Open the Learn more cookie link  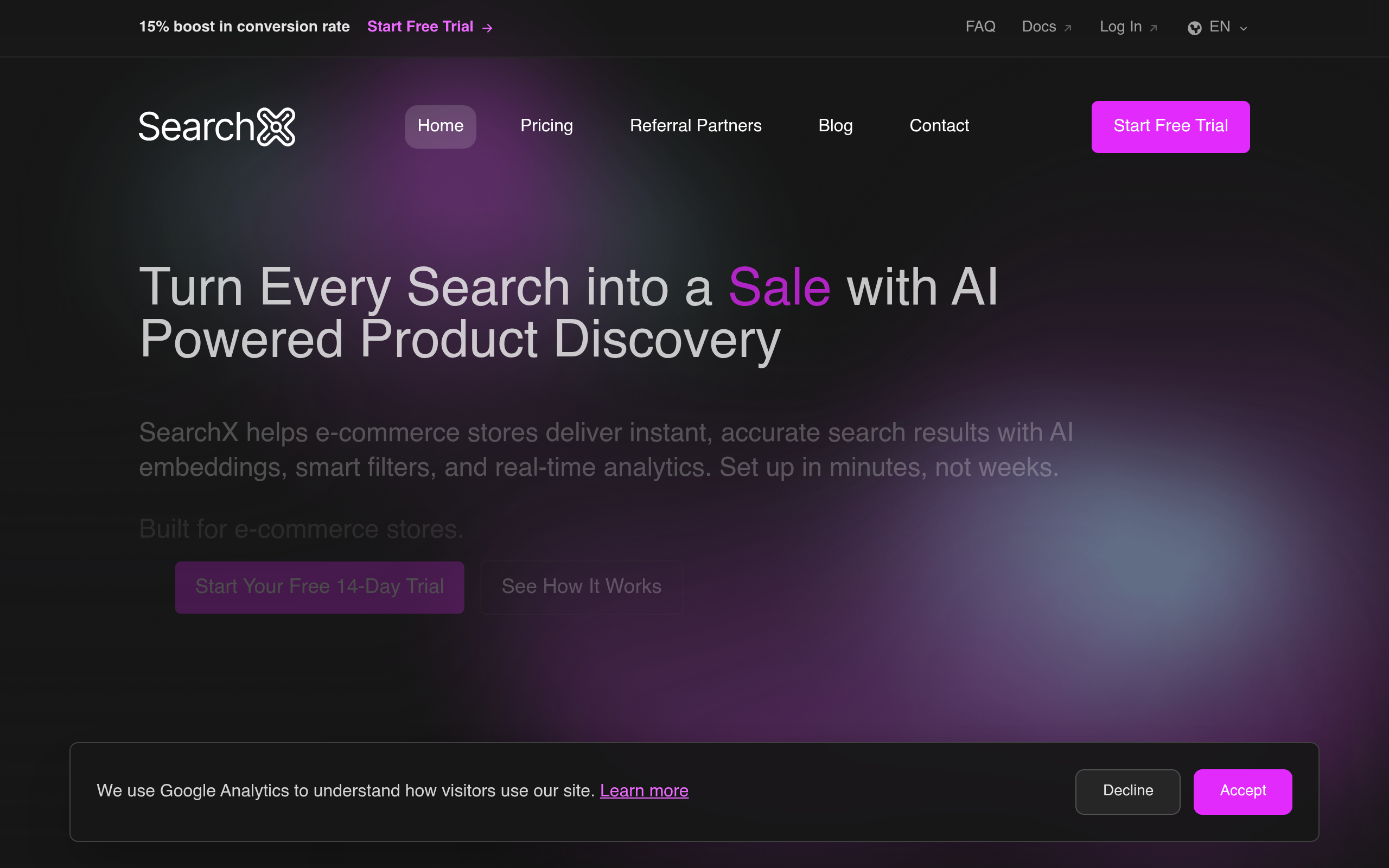pyautogui.click(x=644, y=791)
